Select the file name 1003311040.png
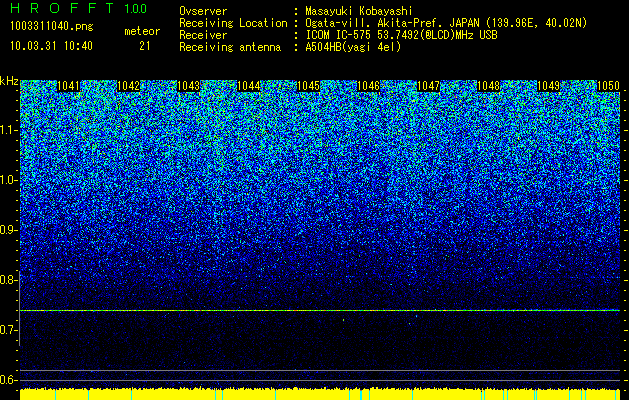The width and height of the screenshot is (629, 400). tap(52, 26)
